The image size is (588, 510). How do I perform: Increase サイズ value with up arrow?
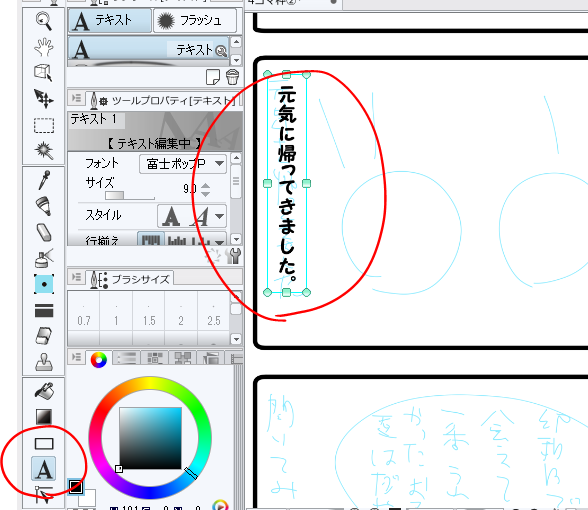tap(206, 185)
